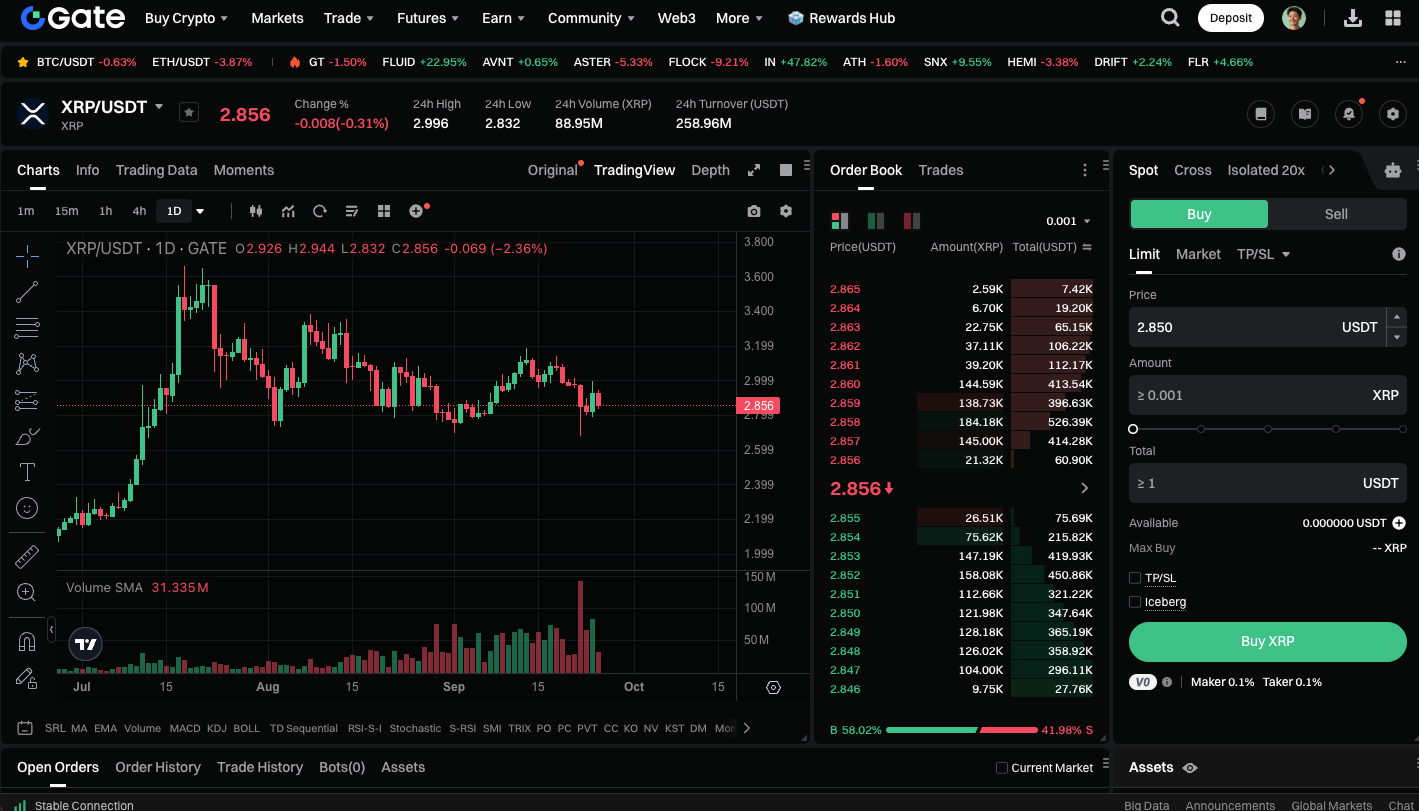Image resolution: width=1419 pixels, height=811 pixels.
Task: Open the trading bot robot icon
Action: pyautogui.click(x=1393, y=171)
